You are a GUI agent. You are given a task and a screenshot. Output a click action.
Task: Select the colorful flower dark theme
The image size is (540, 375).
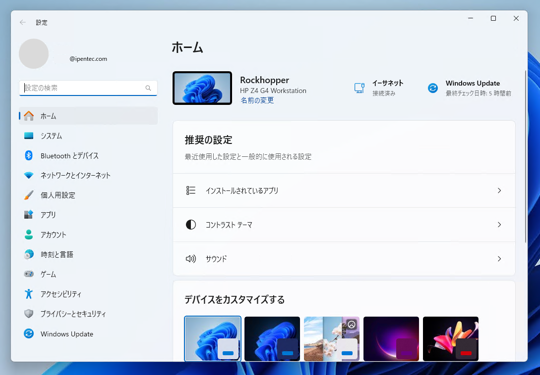[451, 338]
